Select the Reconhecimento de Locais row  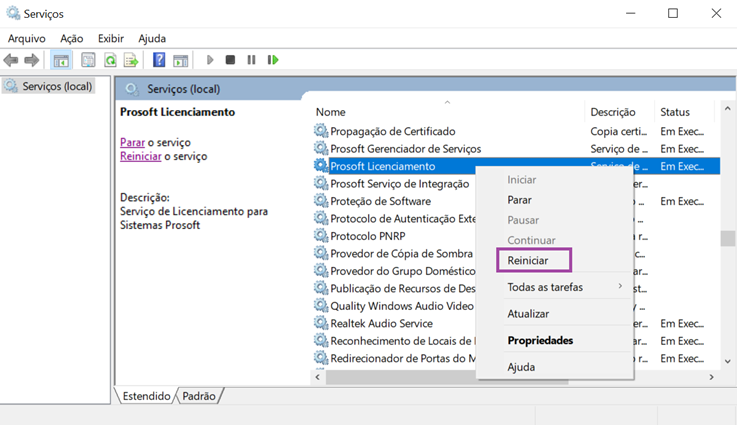pyautogui.click(x=403, y=341)
